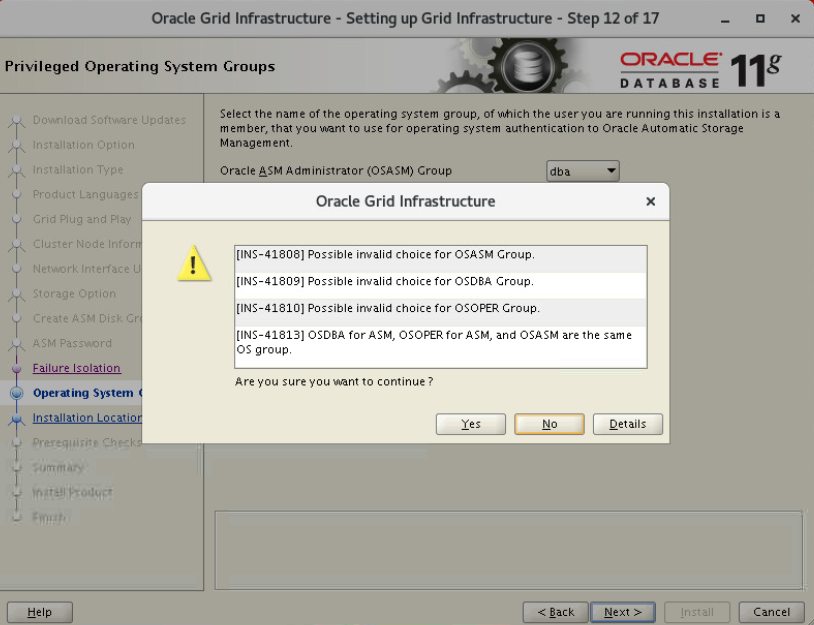Decline the warning by clicking No
Viewport: 814px width, 625px height.
click(549, 424)
